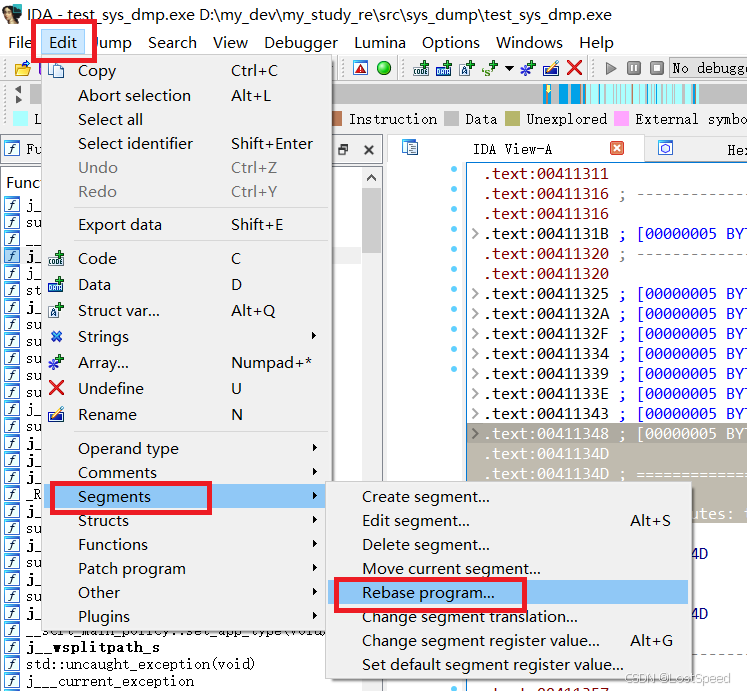
Task: Click the convert-to-data toolbar icon
Action: click(444, 68)
